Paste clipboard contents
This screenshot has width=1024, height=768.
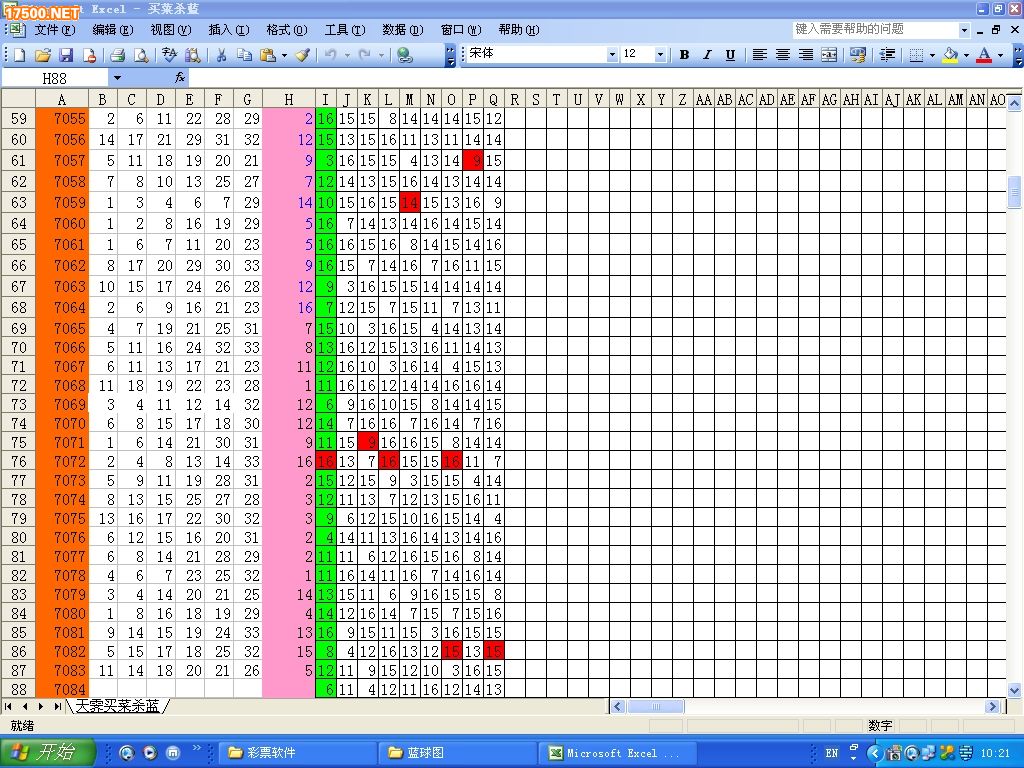pyautogui.click(x=268, y=56)
